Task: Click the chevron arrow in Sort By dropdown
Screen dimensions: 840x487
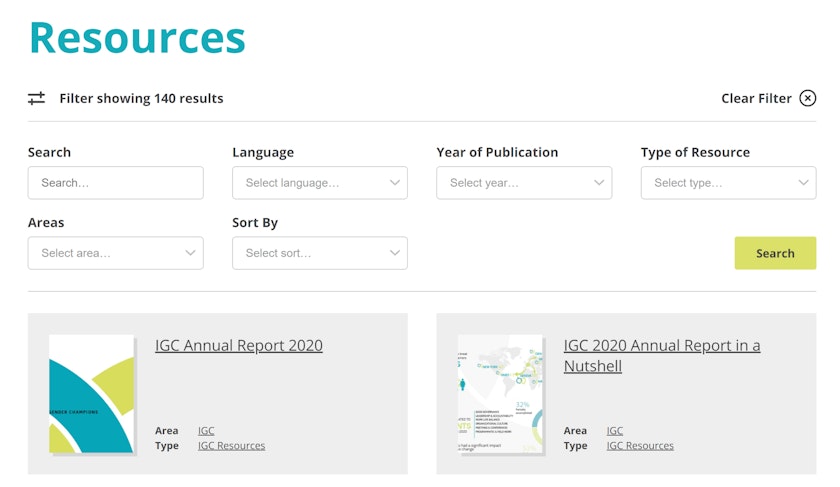Action: 394,253
